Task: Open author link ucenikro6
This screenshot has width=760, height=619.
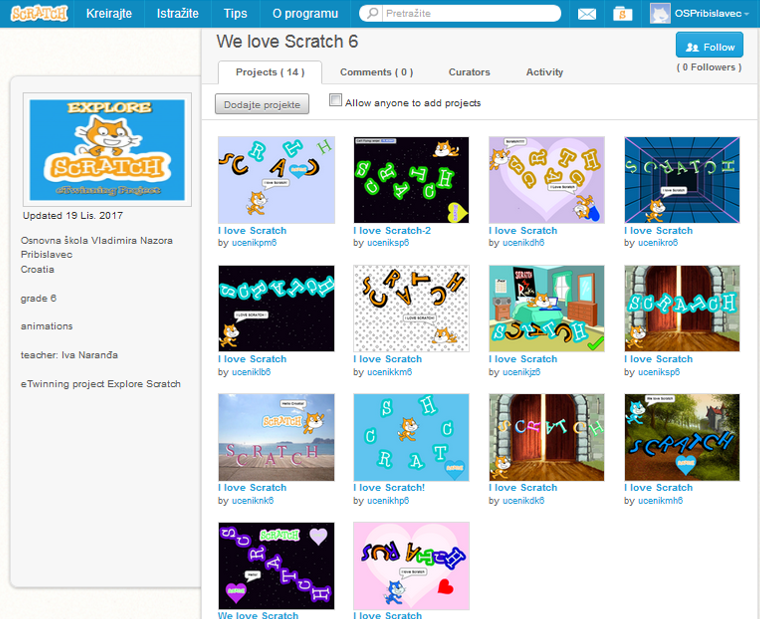Action: pos(658,243)
